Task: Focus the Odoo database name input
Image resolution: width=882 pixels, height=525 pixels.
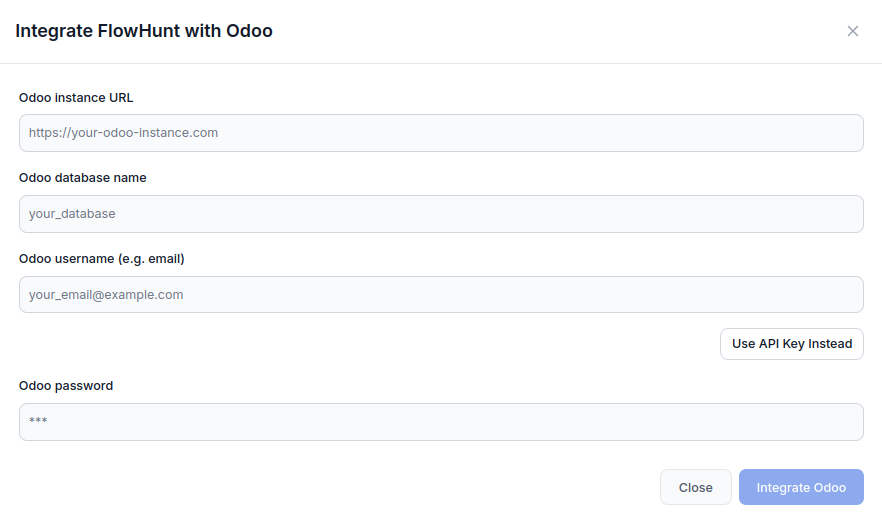Action: (x=441, y=214)
